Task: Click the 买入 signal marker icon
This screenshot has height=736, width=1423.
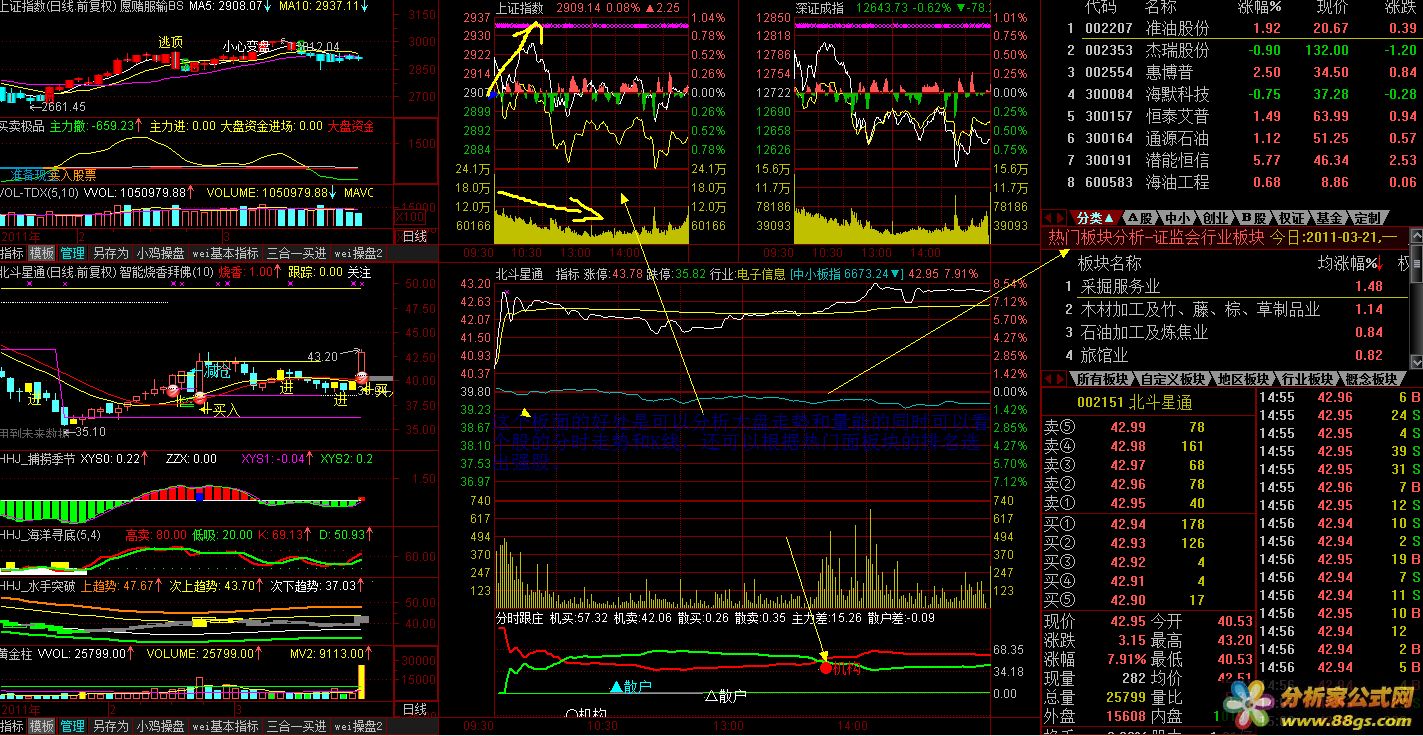Action: (200, 399)
